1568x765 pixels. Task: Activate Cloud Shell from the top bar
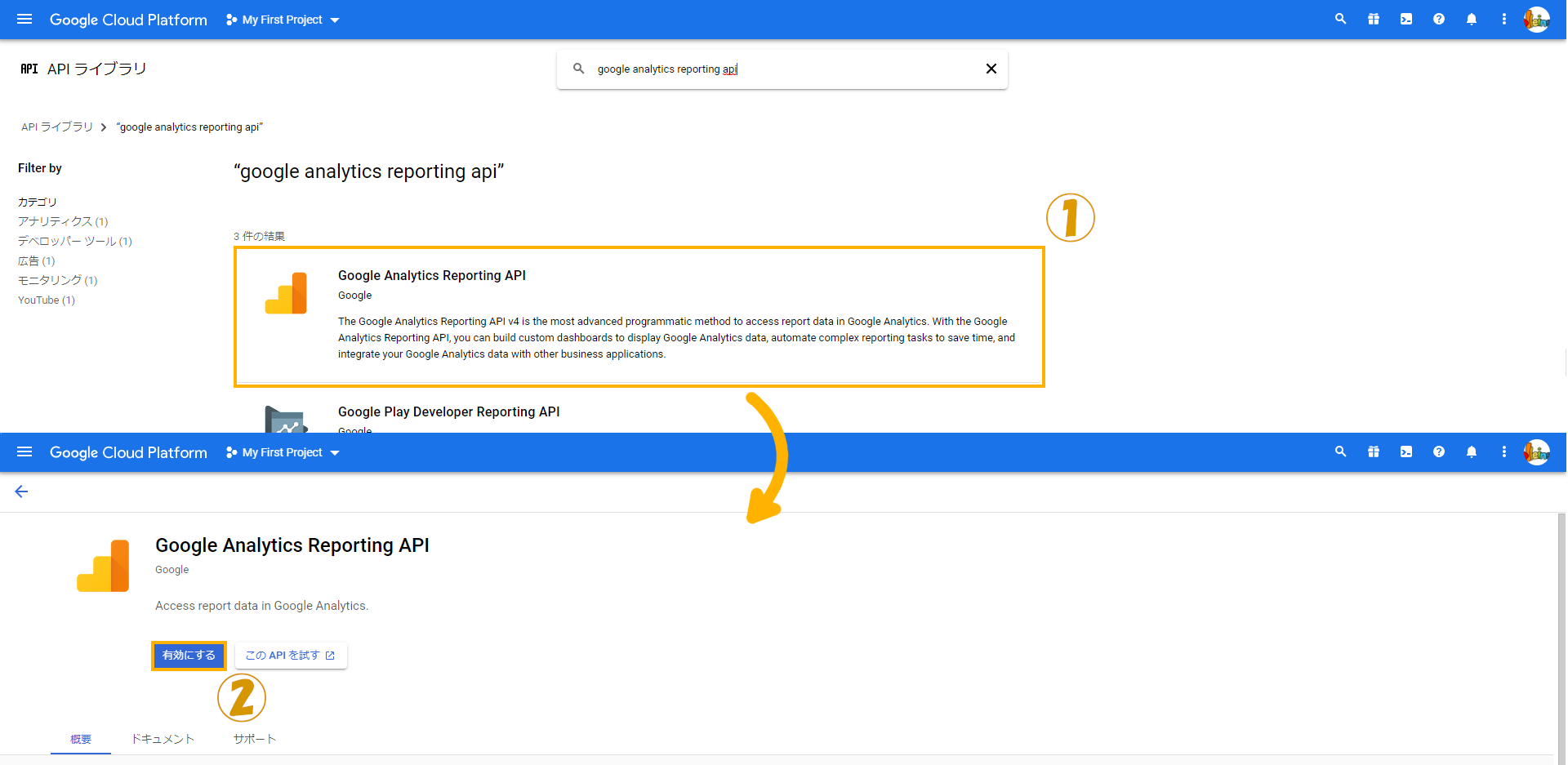(x=1405, y=19)
